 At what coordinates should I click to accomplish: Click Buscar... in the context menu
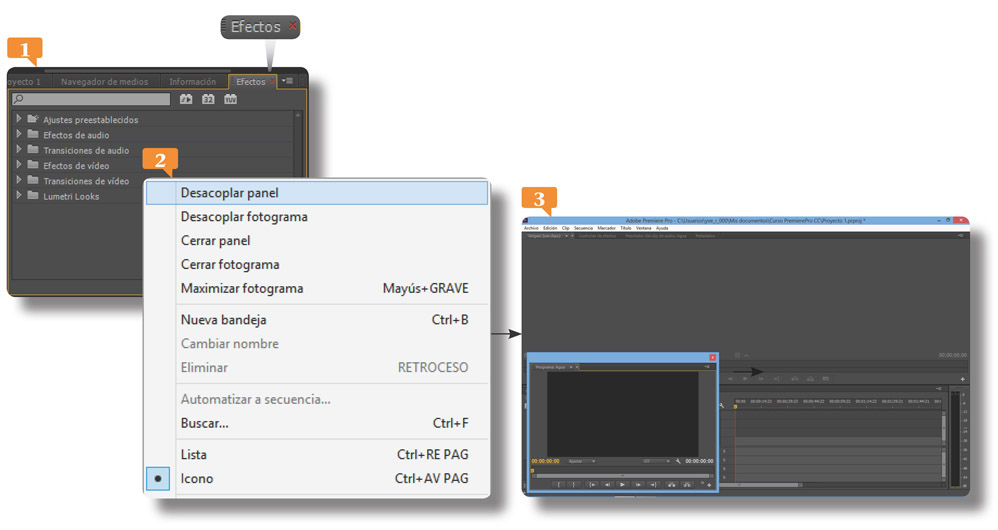[x=204, y=424]
